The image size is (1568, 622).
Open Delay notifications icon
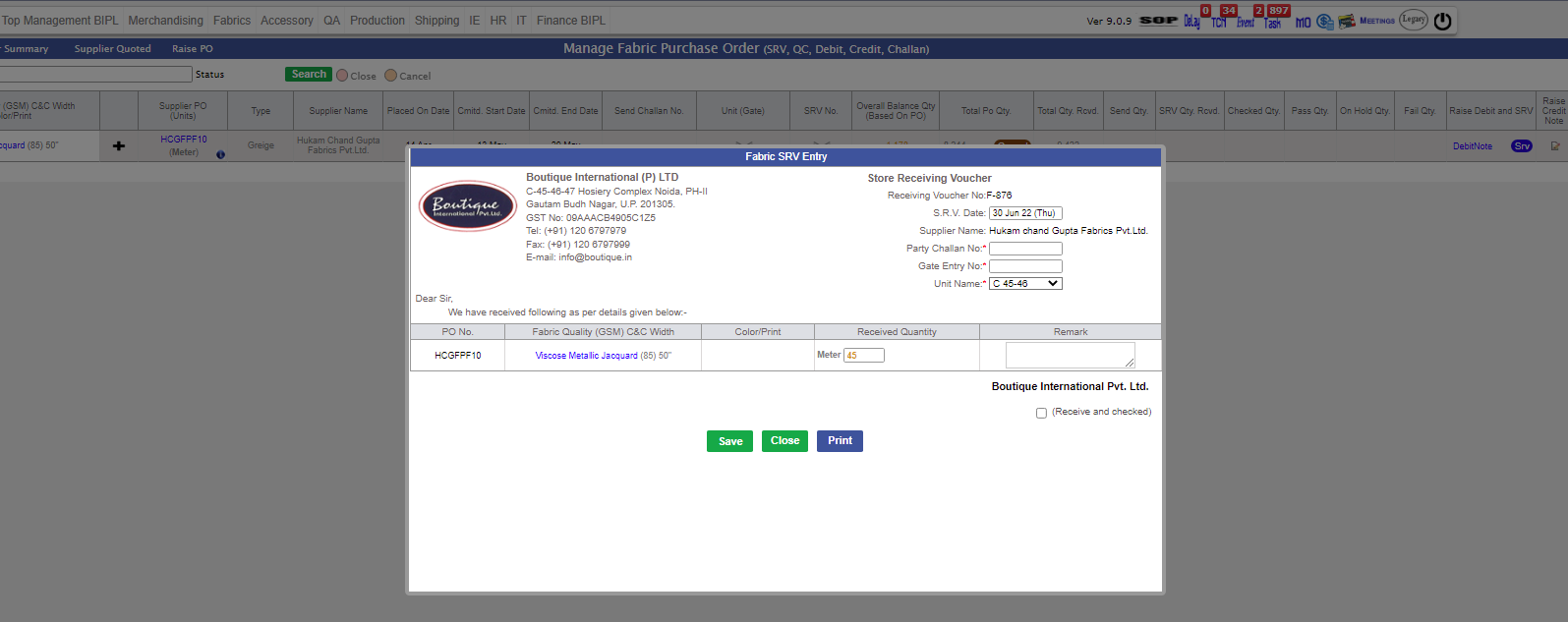click(1191, 22)
